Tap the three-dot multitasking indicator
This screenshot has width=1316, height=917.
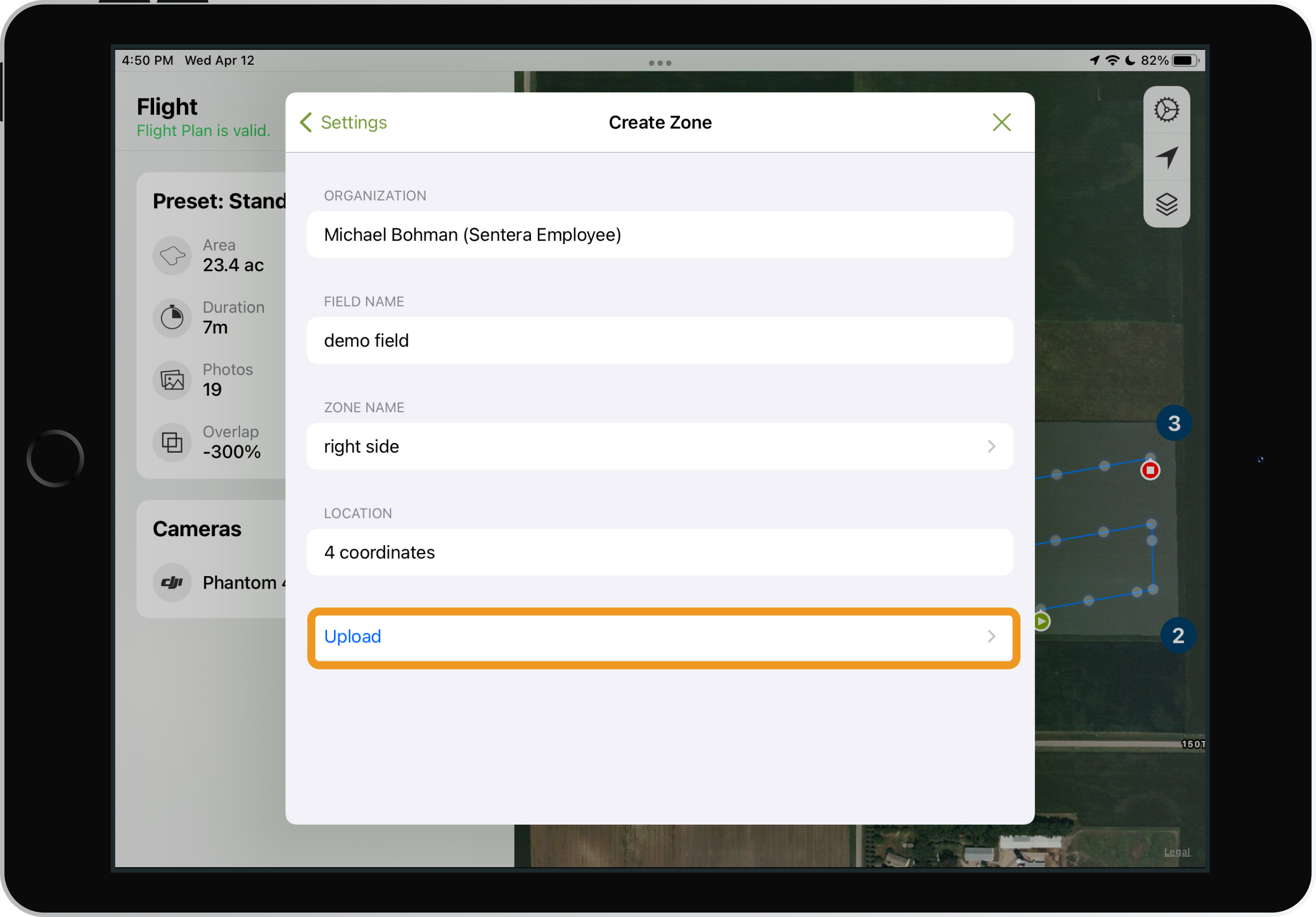(659, 63)
